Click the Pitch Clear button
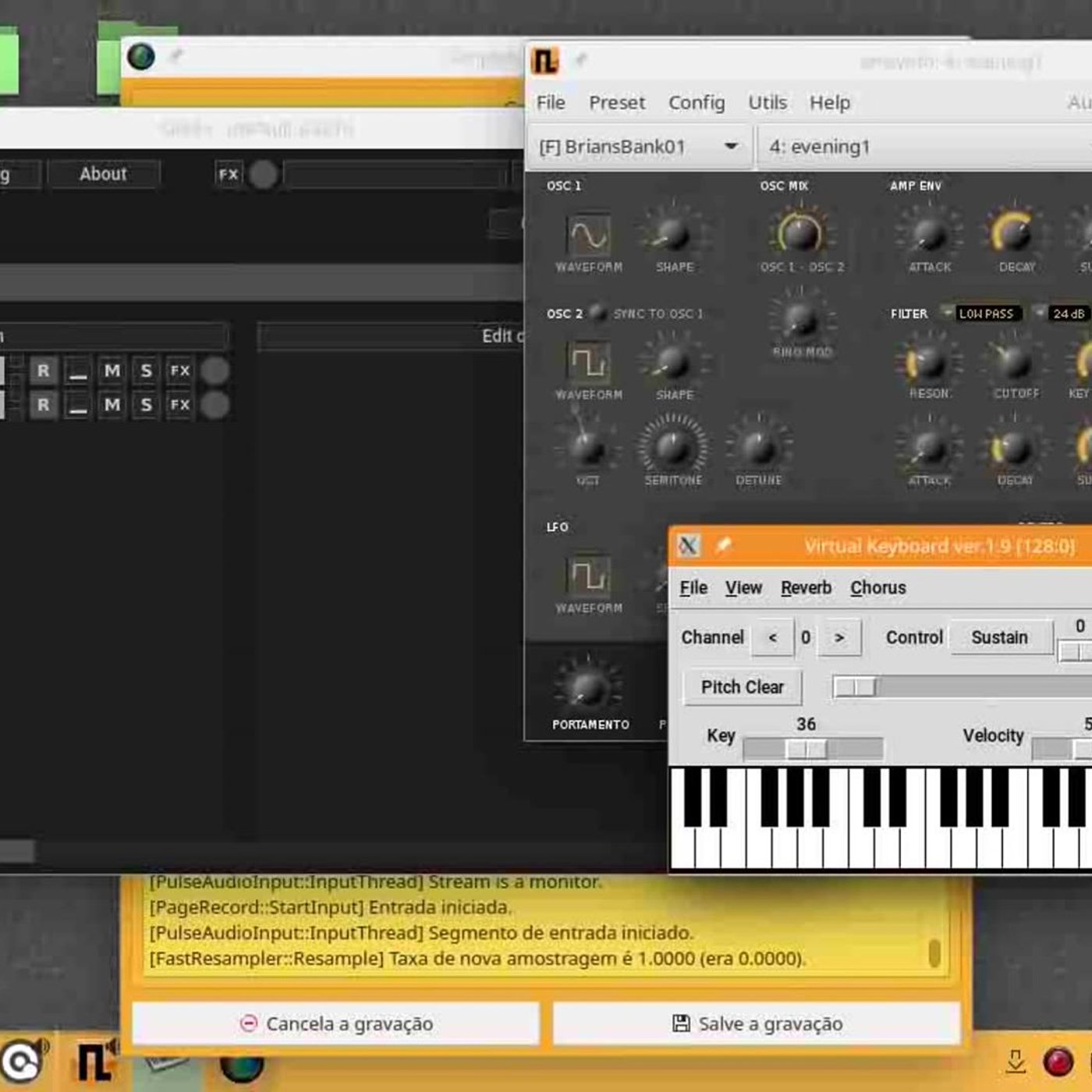1092x1092 pixels. 743,687
